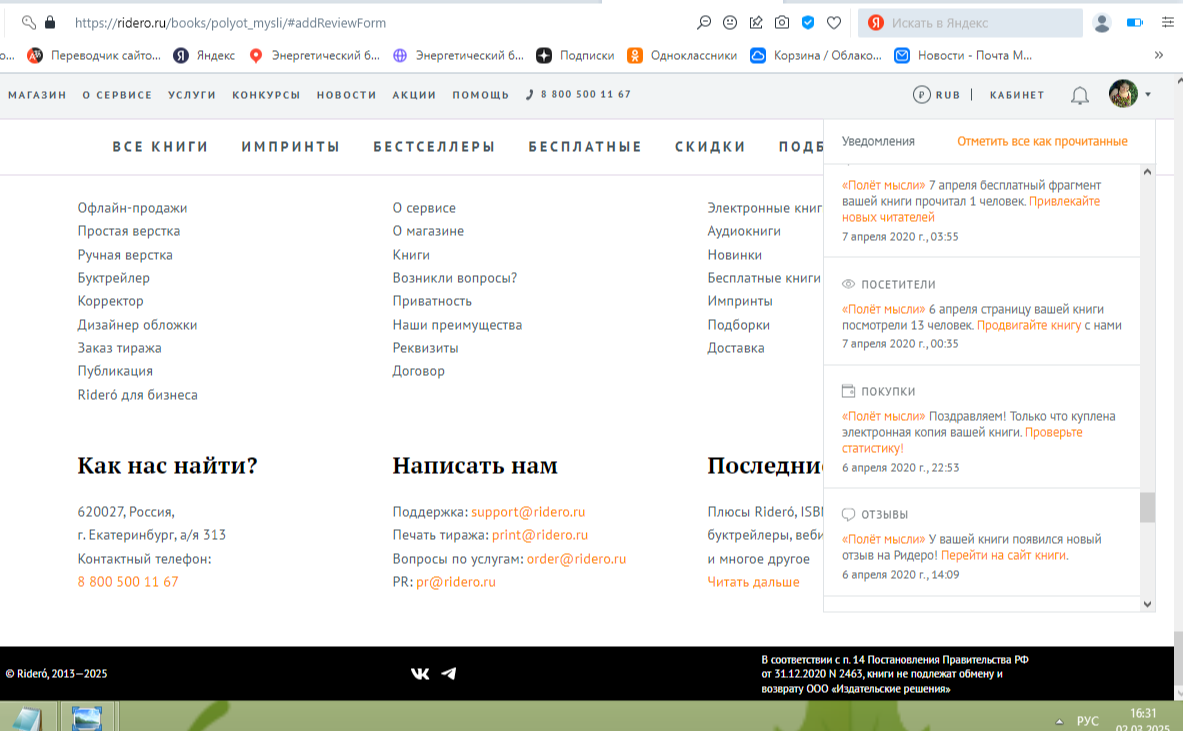Switch keyboard language via РУС indicator
Image resolution: width=1183 pixels, height=731 pixels.
tap(1087, 721)
